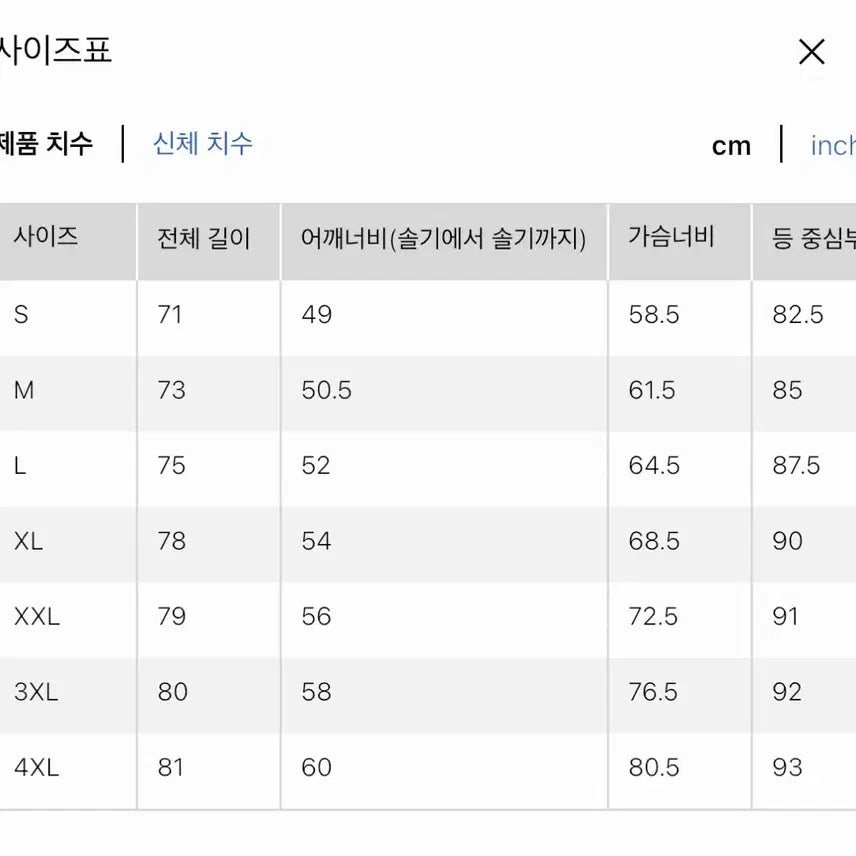The width and height of the screenshot is (856, 856).
Task: Click the 가슴너비 column header
Action: coord(671,238)
